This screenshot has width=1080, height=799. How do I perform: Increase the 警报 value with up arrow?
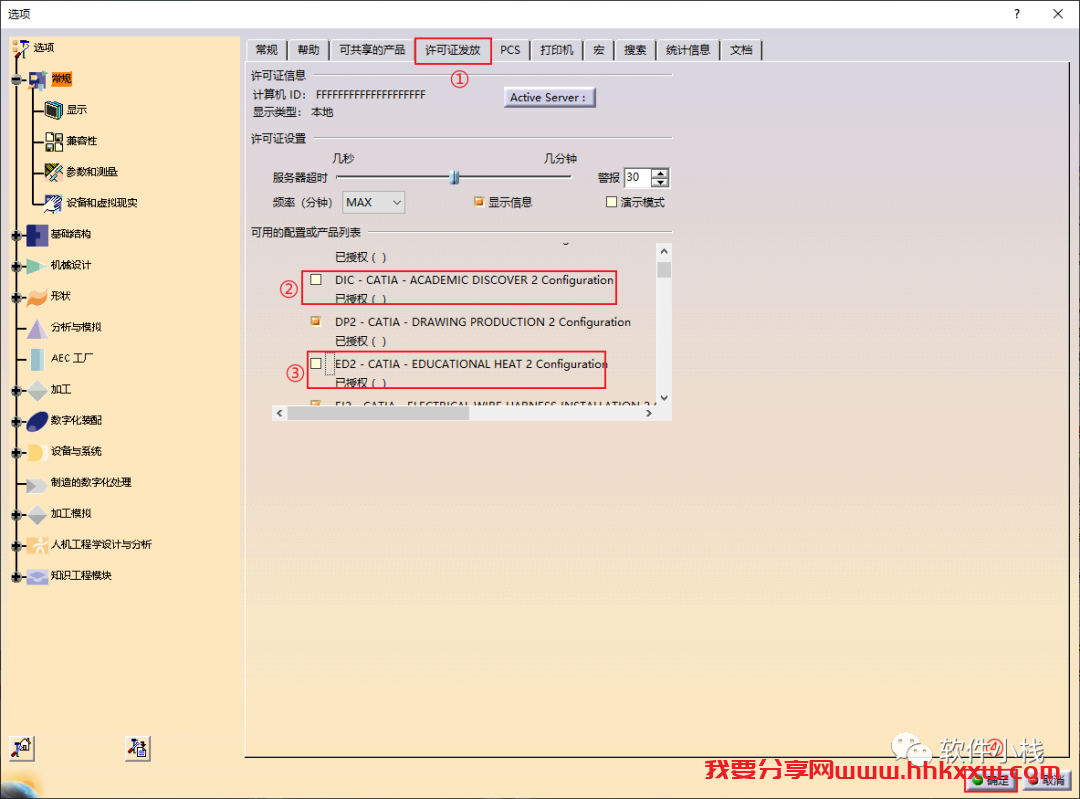pos(660,173)
